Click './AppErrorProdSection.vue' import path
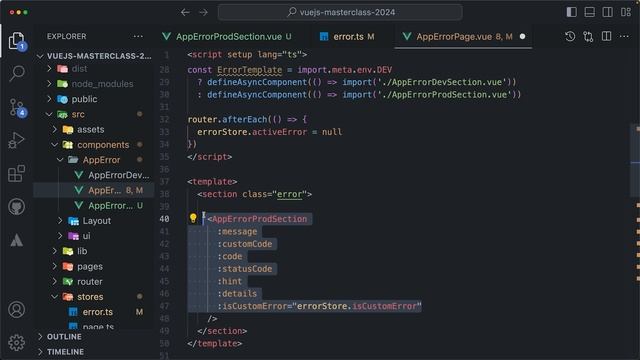Screen dimensions: 640x360 444,94
